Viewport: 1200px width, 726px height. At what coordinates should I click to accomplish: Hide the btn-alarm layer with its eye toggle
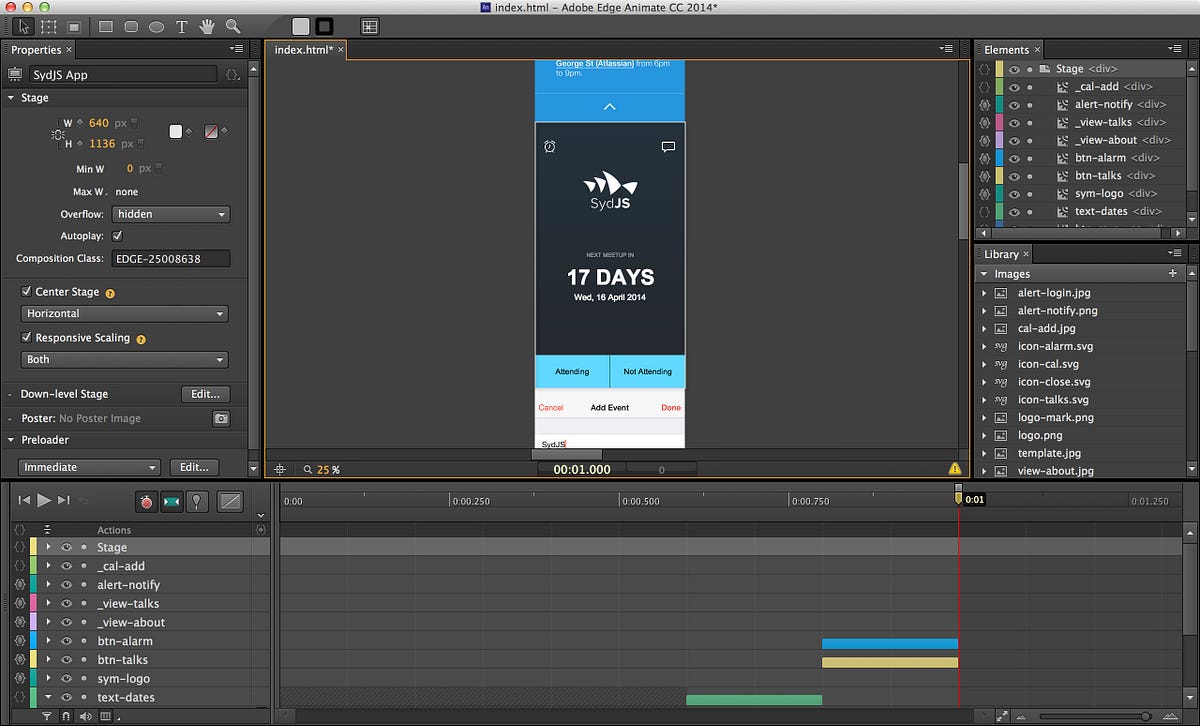click(66, 641)
